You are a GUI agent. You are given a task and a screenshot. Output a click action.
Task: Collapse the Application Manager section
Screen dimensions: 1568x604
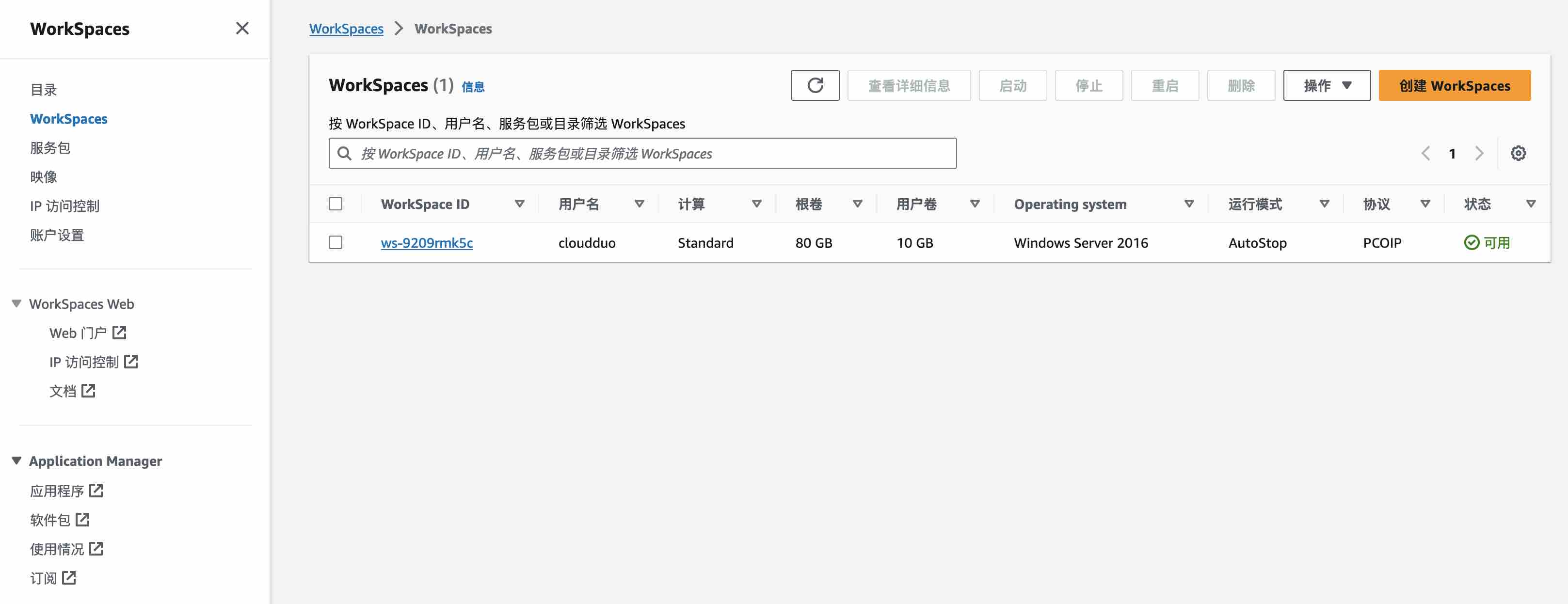(16, 461)
